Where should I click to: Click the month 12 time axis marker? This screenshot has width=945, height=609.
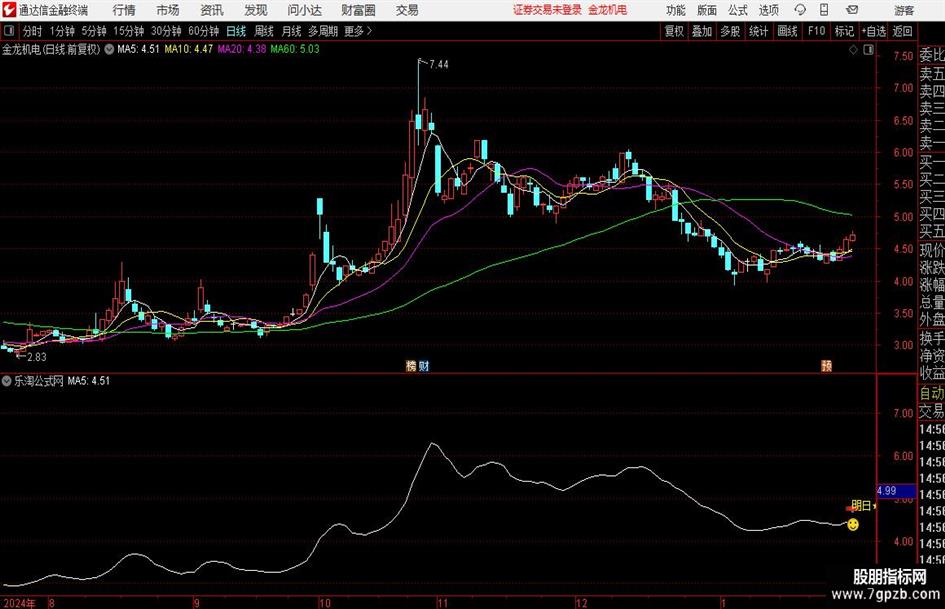click(x=581, y=603)
